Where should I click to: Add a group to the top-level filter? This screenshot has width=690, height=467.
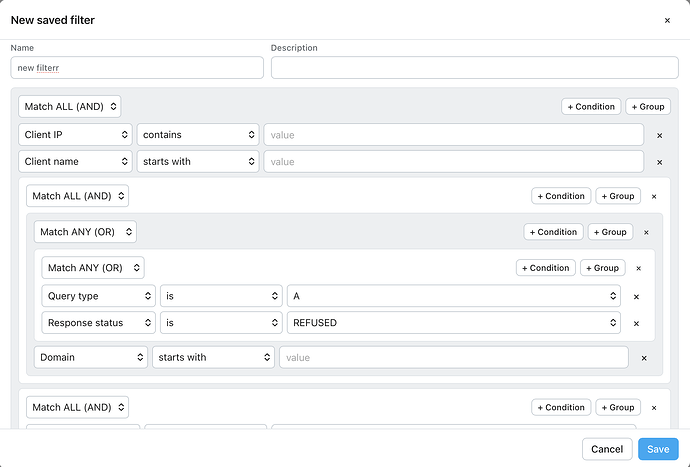[x=648, y=107]
